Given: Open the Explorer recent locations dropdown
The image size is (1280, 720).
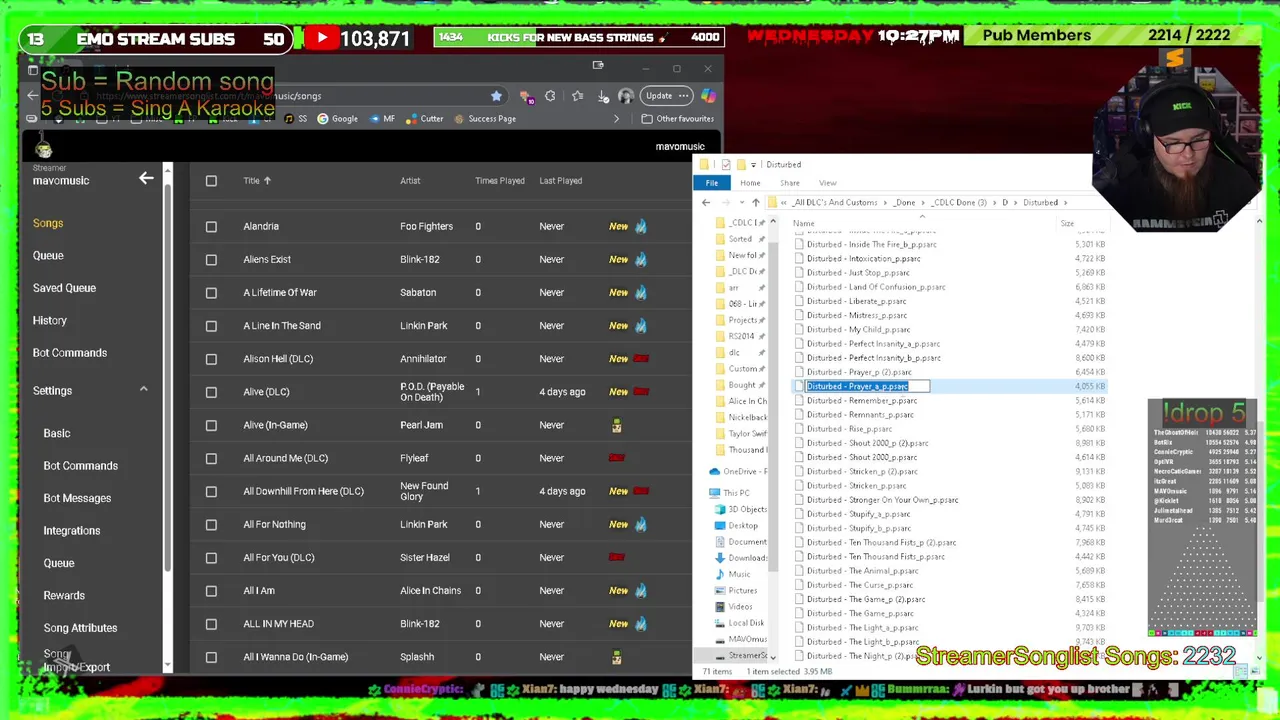Looking at the screenshot, I should pyautogui.click(x=742, y=203).
